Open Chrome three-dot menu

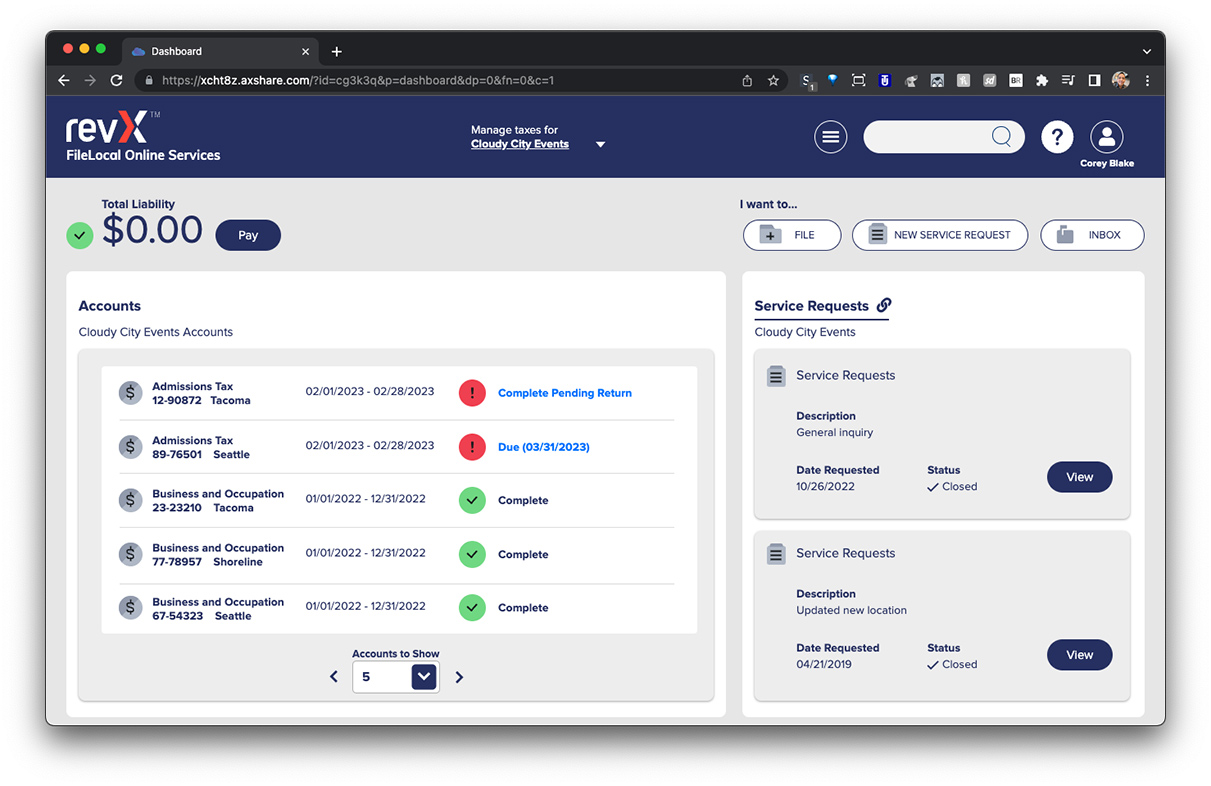[x=1147, y=81]
